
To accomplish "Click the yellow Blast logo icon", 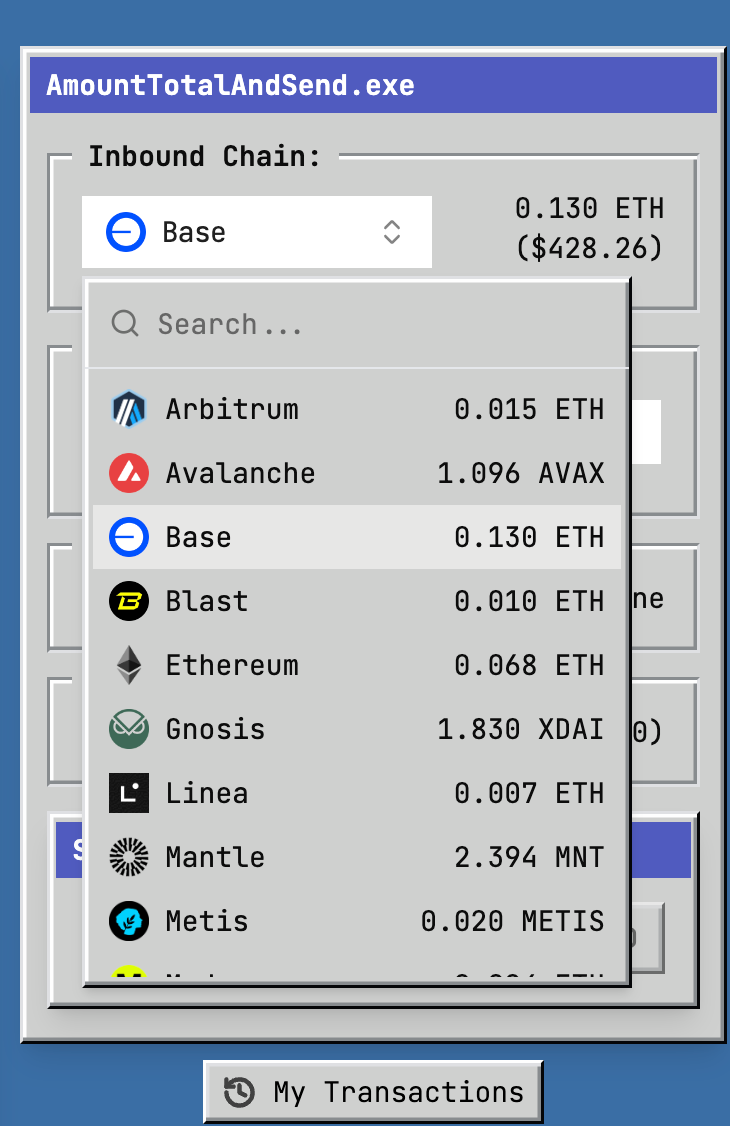I will tap(129, 601).
